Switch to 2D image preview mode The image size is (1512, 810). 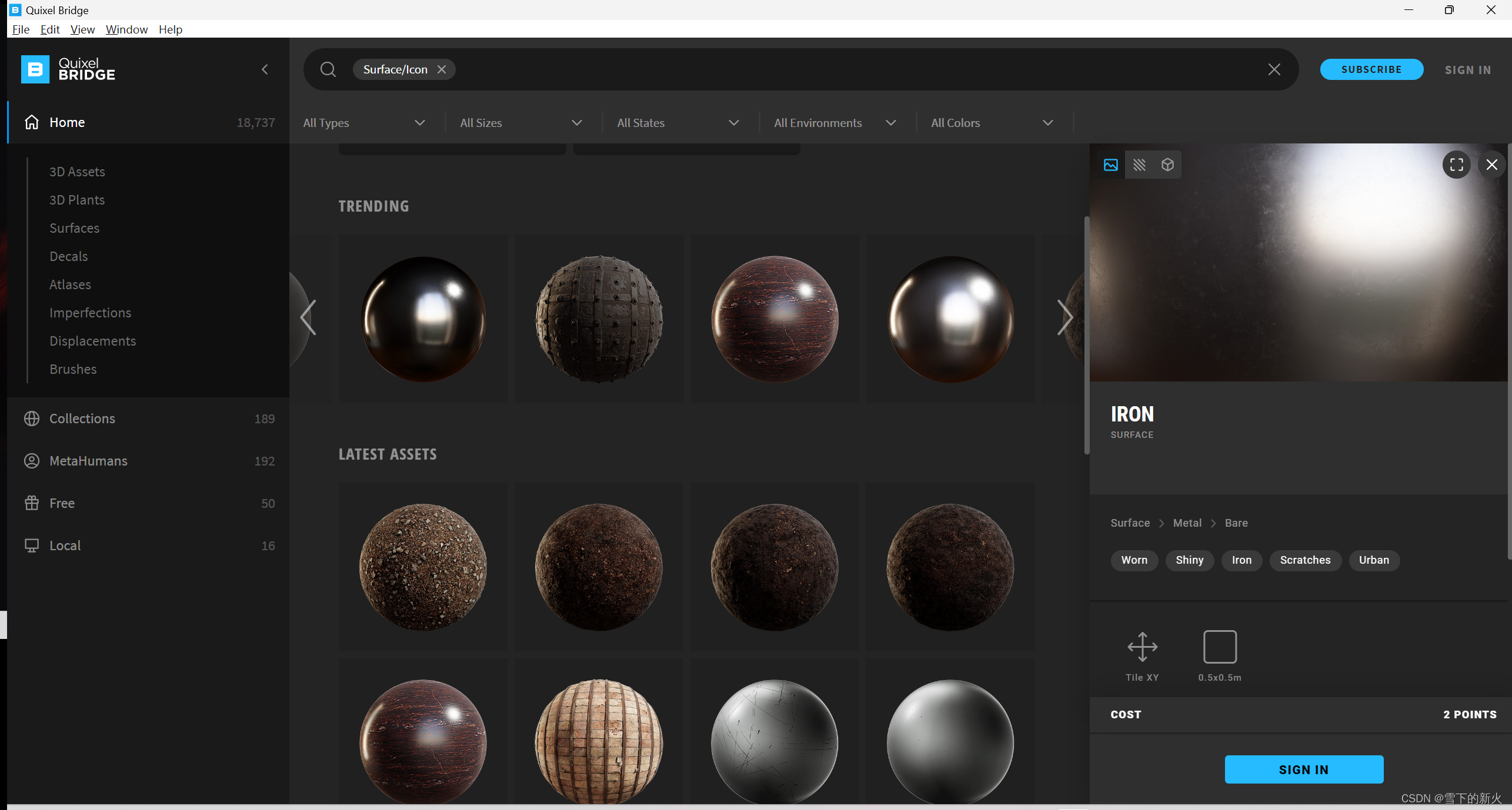click(1110, 165)
